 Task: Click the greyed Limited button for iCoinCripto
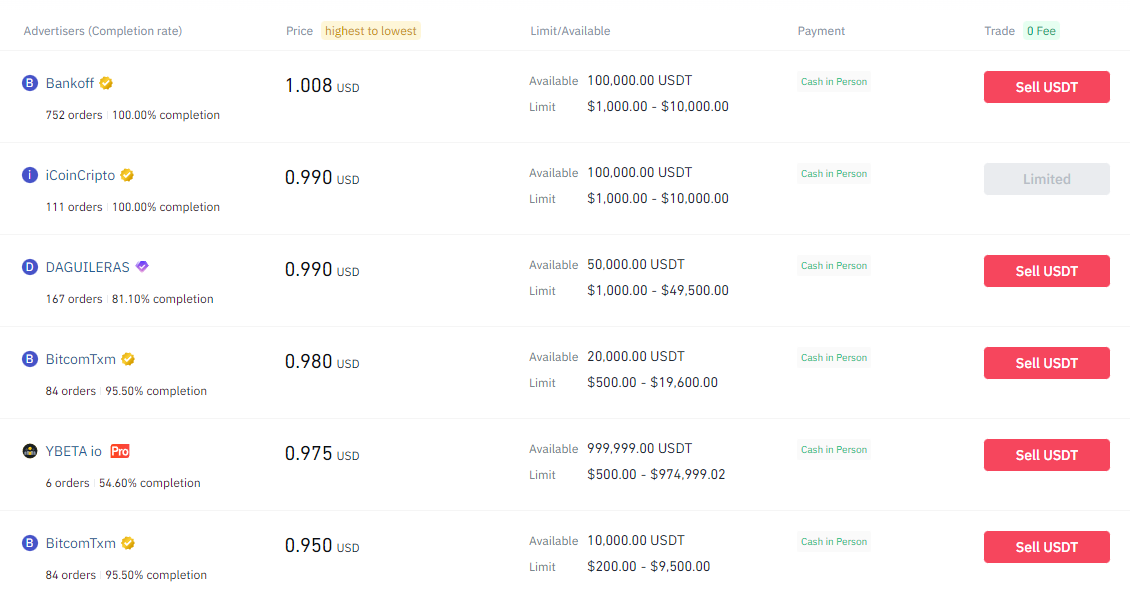click(1046, 179)
